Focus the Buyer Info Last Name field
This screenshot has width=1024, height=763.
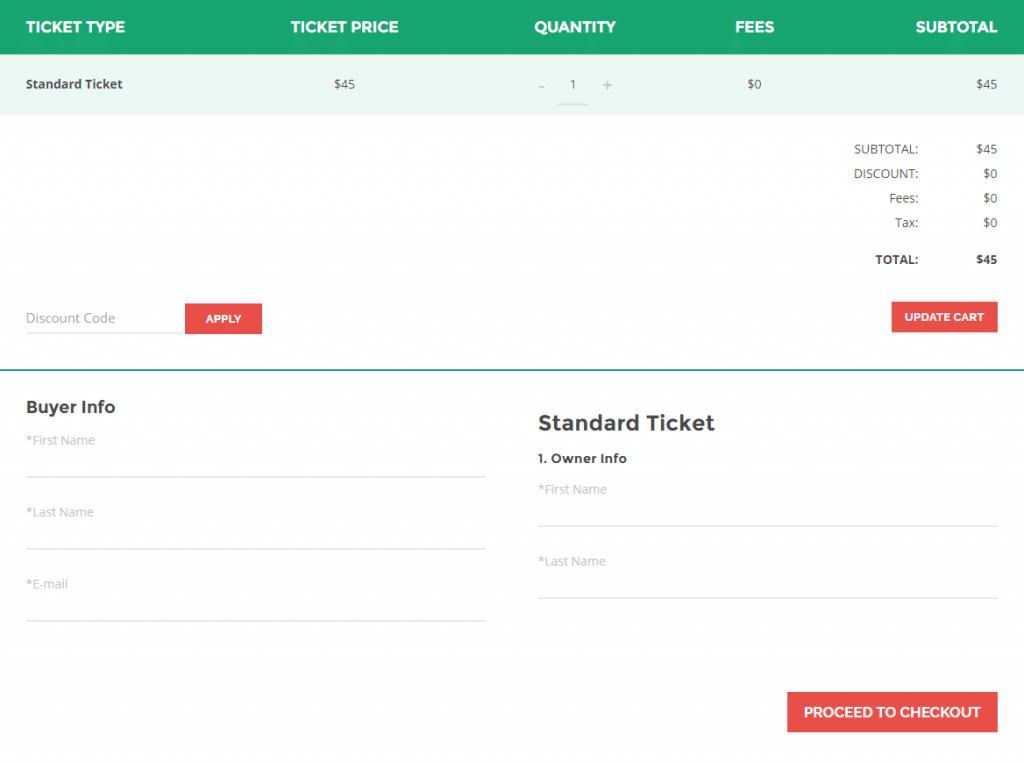(255, 534)
